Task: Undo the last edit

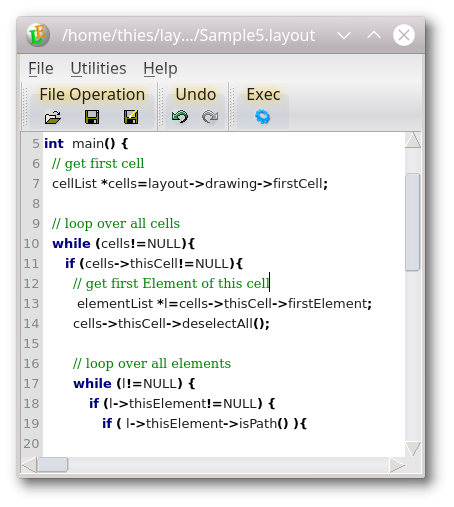Action: 180,117
